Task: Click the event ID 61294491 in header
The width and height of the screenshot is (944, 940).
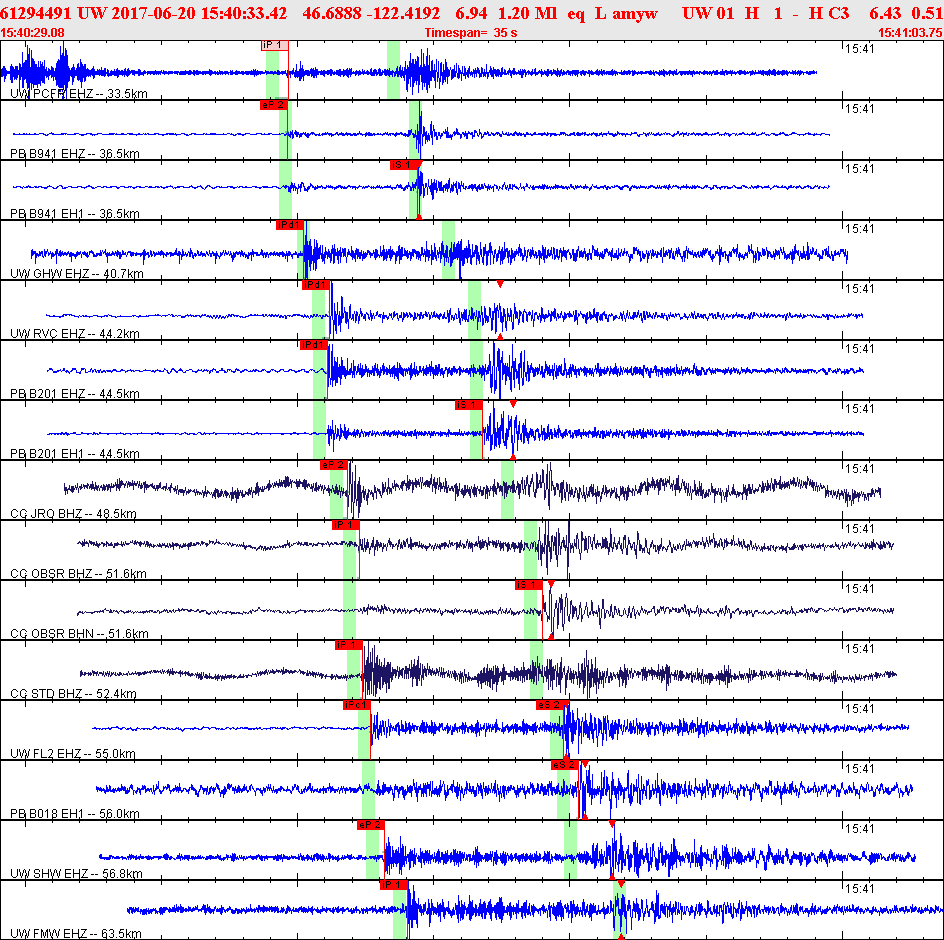Action: click(x=36, y=13)
